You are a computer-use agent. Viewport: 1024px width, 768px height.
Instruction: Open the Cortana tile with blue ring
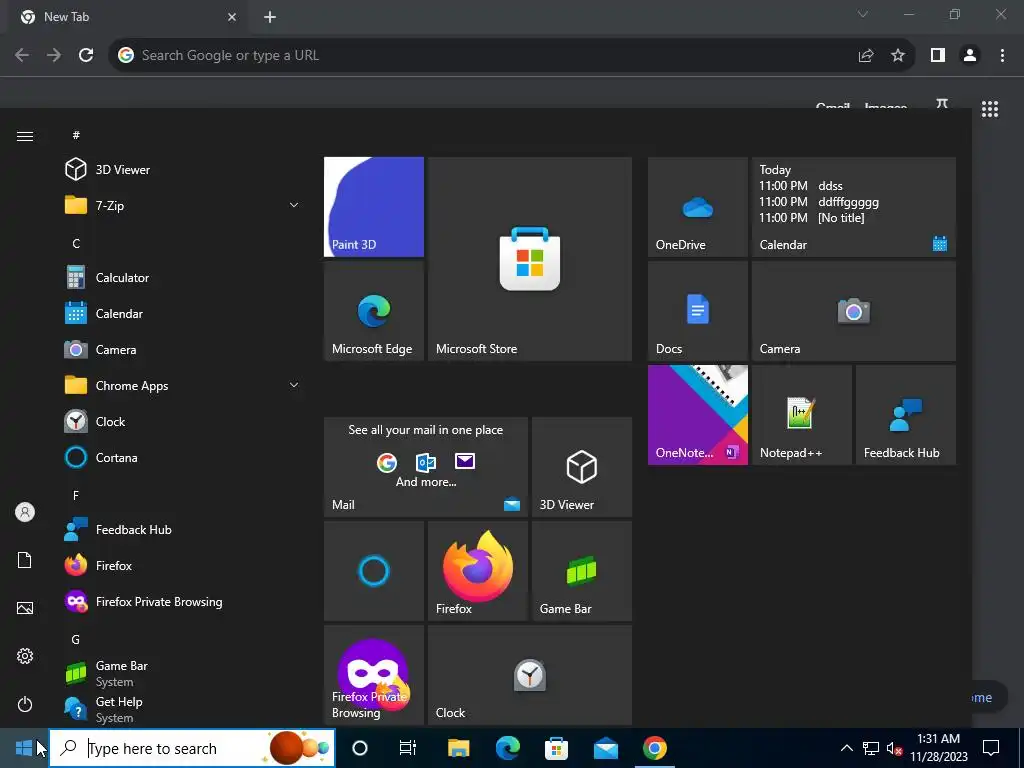(374, 571)
